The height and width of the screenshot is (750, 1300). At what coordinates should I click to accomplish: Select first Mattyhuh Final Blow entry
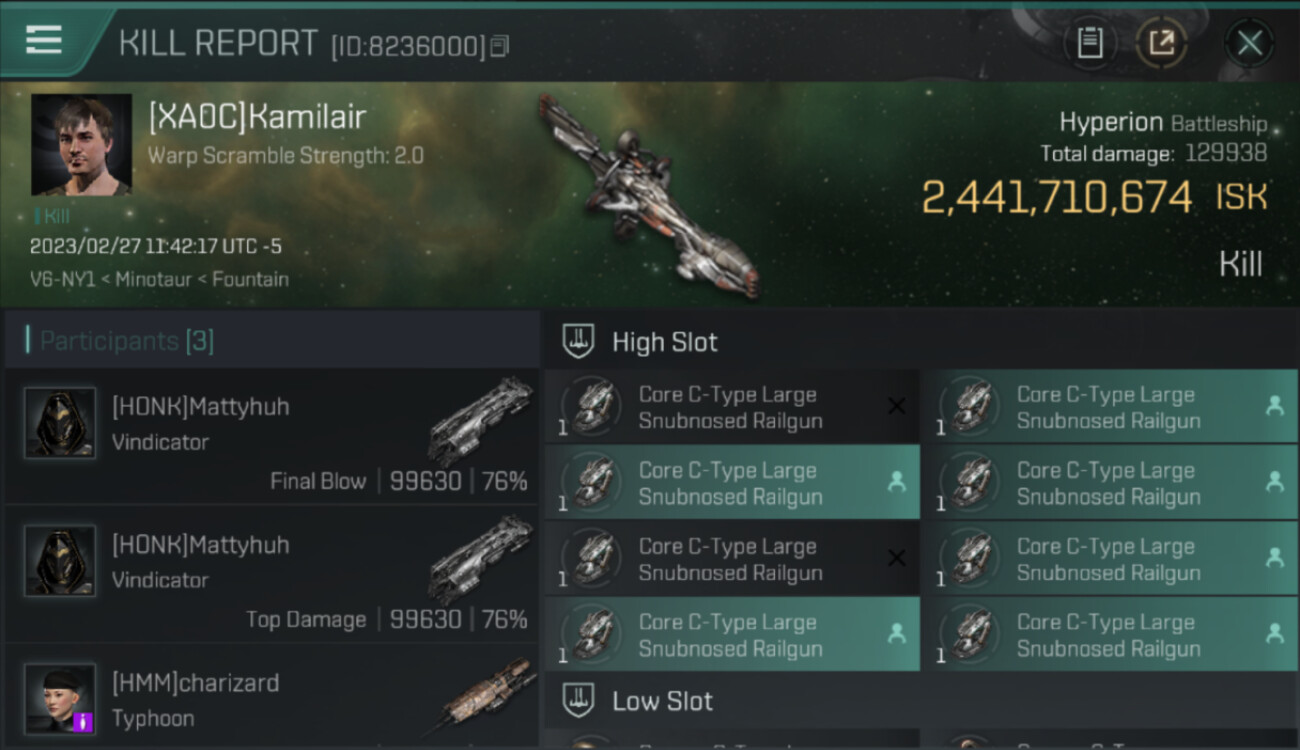click(272, 436)
